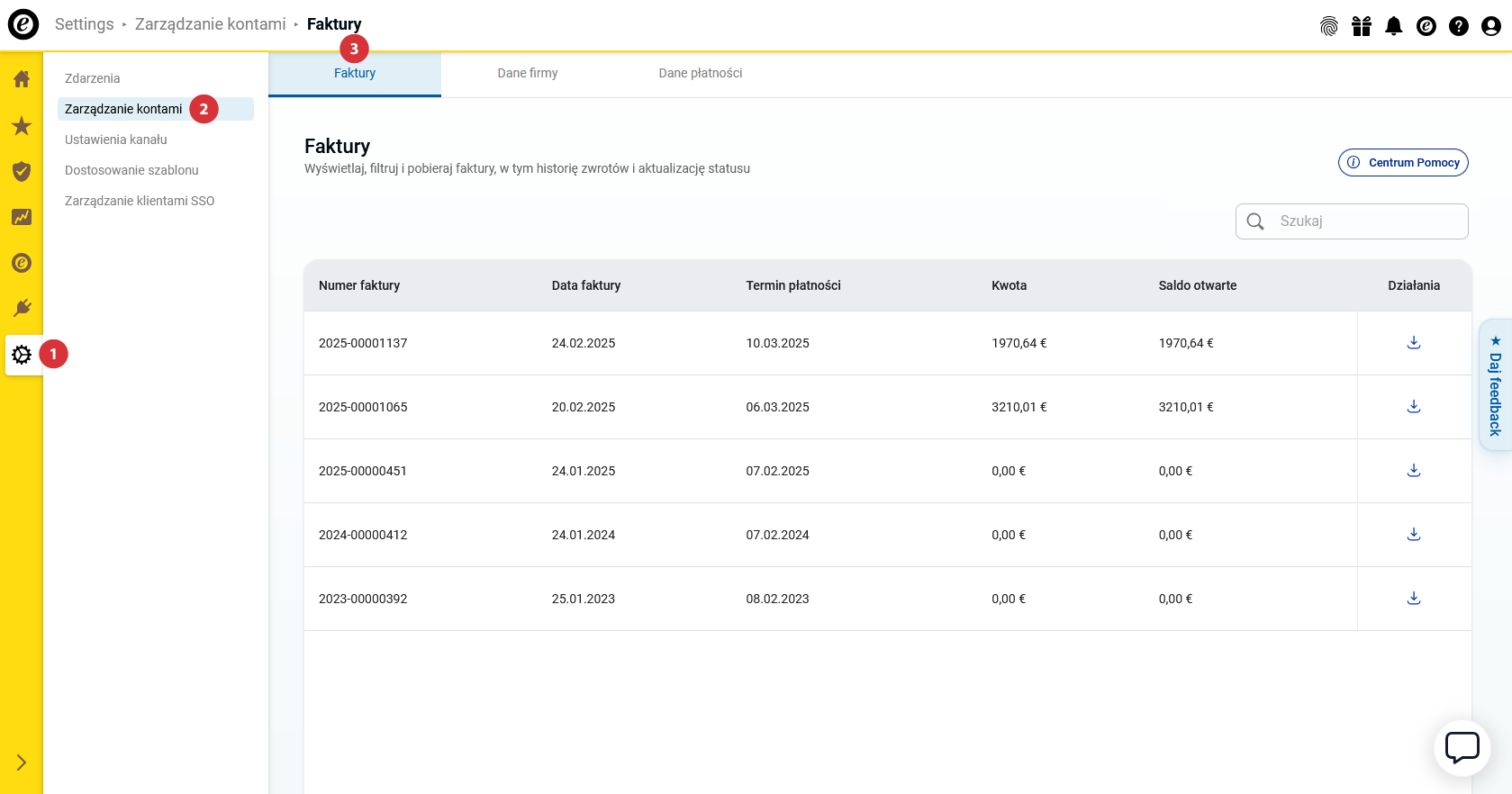Image resolution: width=1512 pixels, height=794 pixels.
Task: Download invoice 2025-00001137
Action: (1414, 343)
